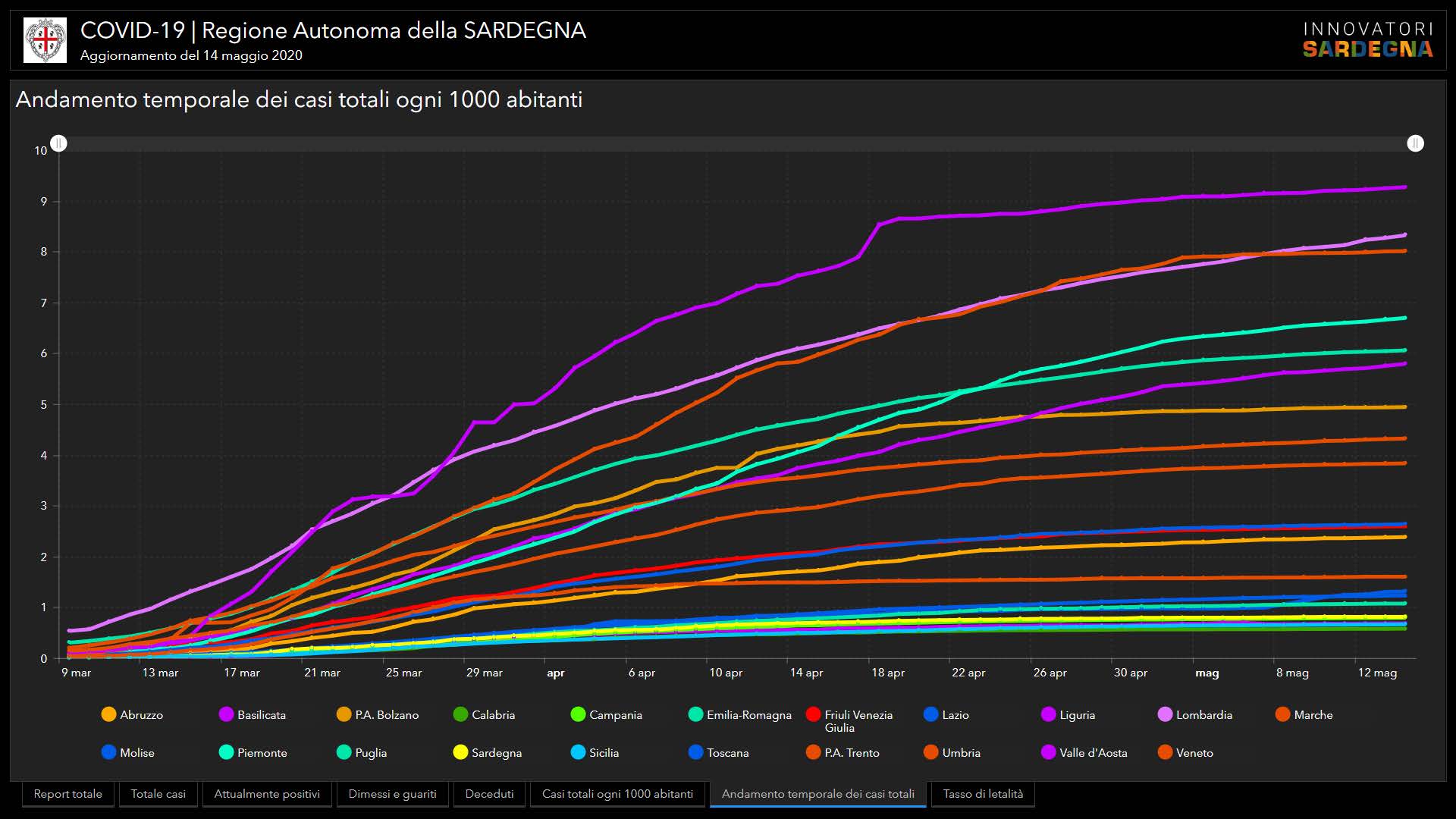
Task: Select the Attualmente positivi tab
Action: [x=267, y=794]
